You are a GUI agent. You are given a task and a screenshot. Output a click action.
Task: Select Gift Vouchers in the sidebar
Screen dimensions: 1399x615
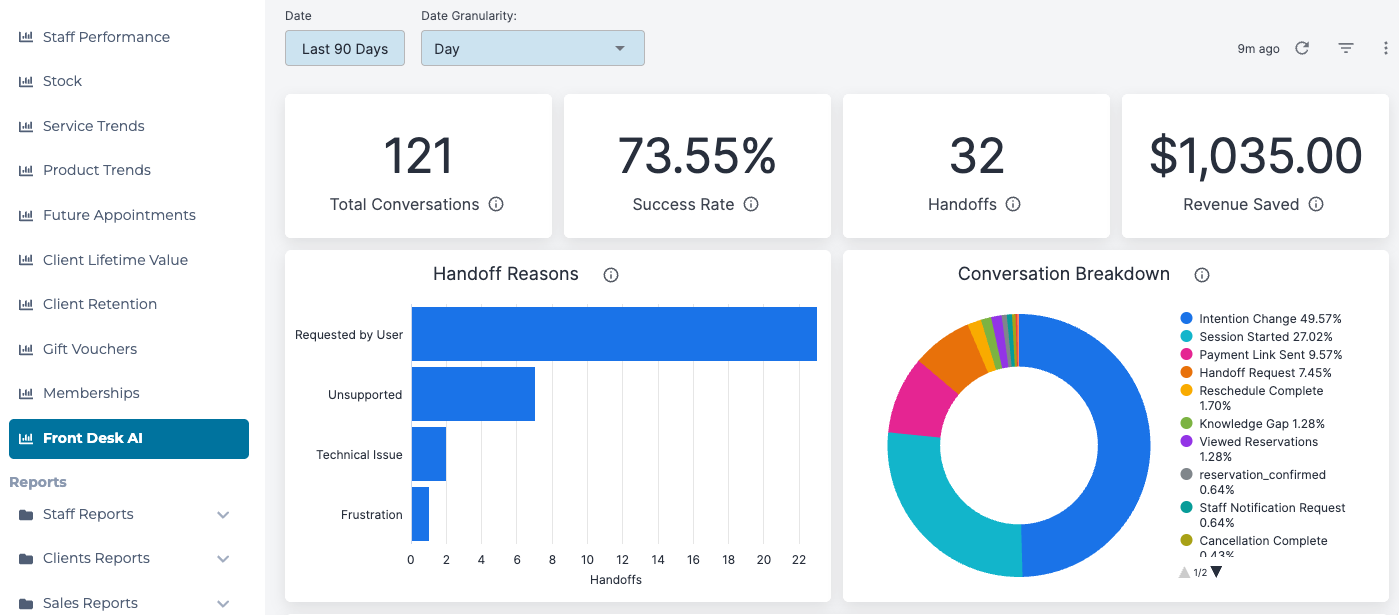90,349
